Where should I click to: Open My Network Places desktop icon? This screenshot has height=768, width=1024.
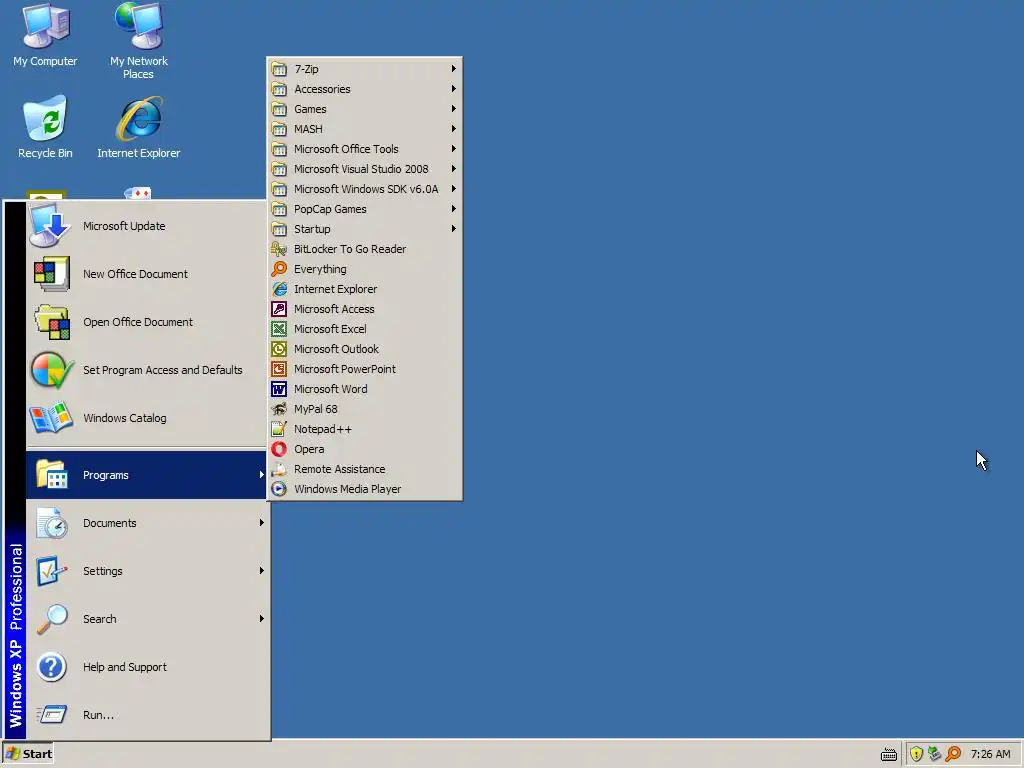(x=138, y=40)
